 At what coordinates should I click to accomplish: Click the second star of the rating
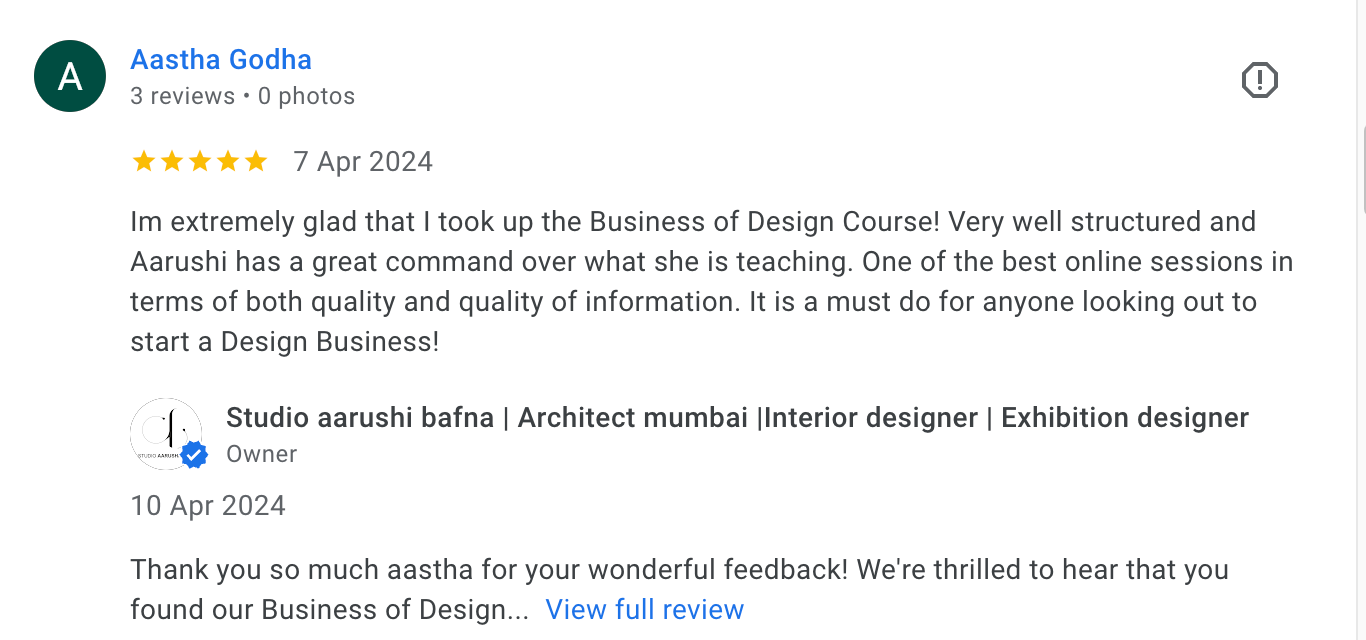click(x=172, y=162)
